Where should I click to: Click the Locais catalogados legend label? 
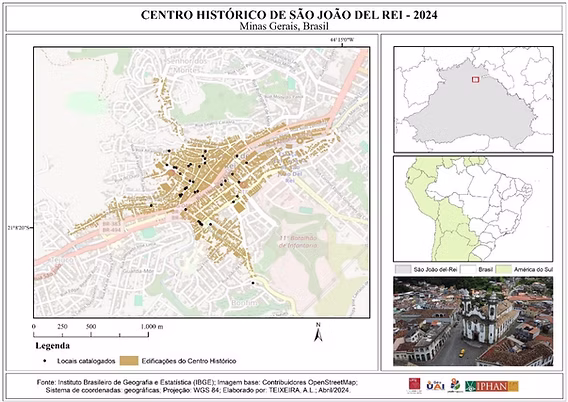tap(86, 361)
